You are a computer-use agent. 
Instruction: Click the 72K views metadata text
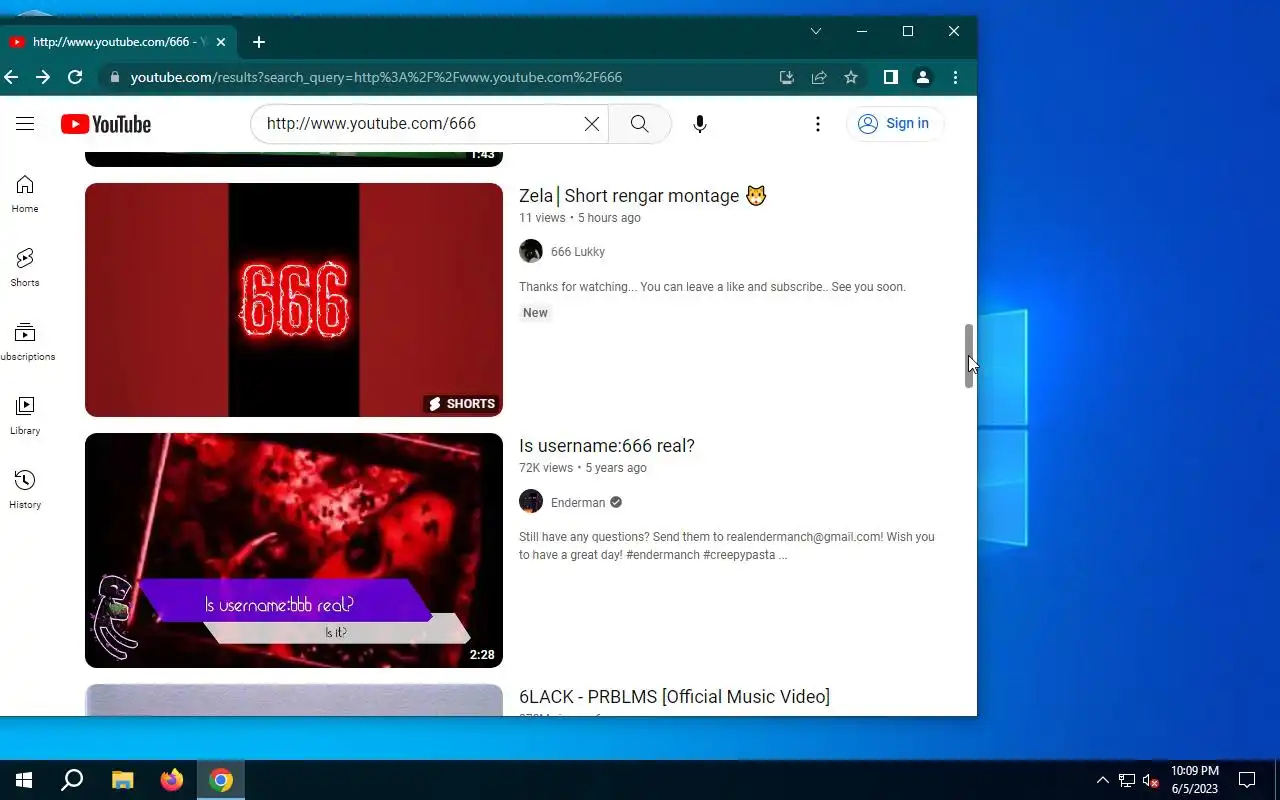click(x=546, y=468)
